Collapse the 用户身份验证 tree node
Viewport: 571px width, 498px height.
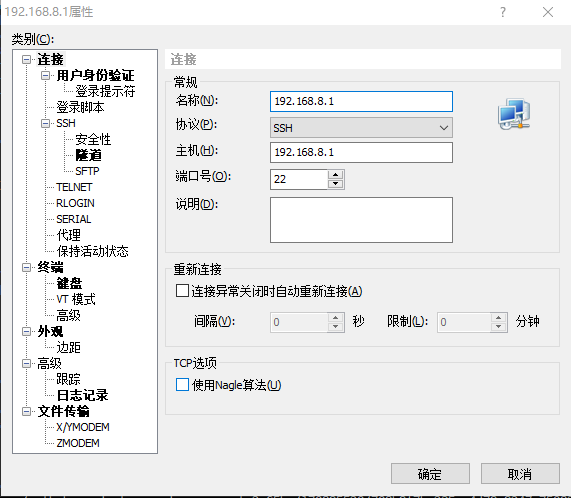click(x=45, y=75)
